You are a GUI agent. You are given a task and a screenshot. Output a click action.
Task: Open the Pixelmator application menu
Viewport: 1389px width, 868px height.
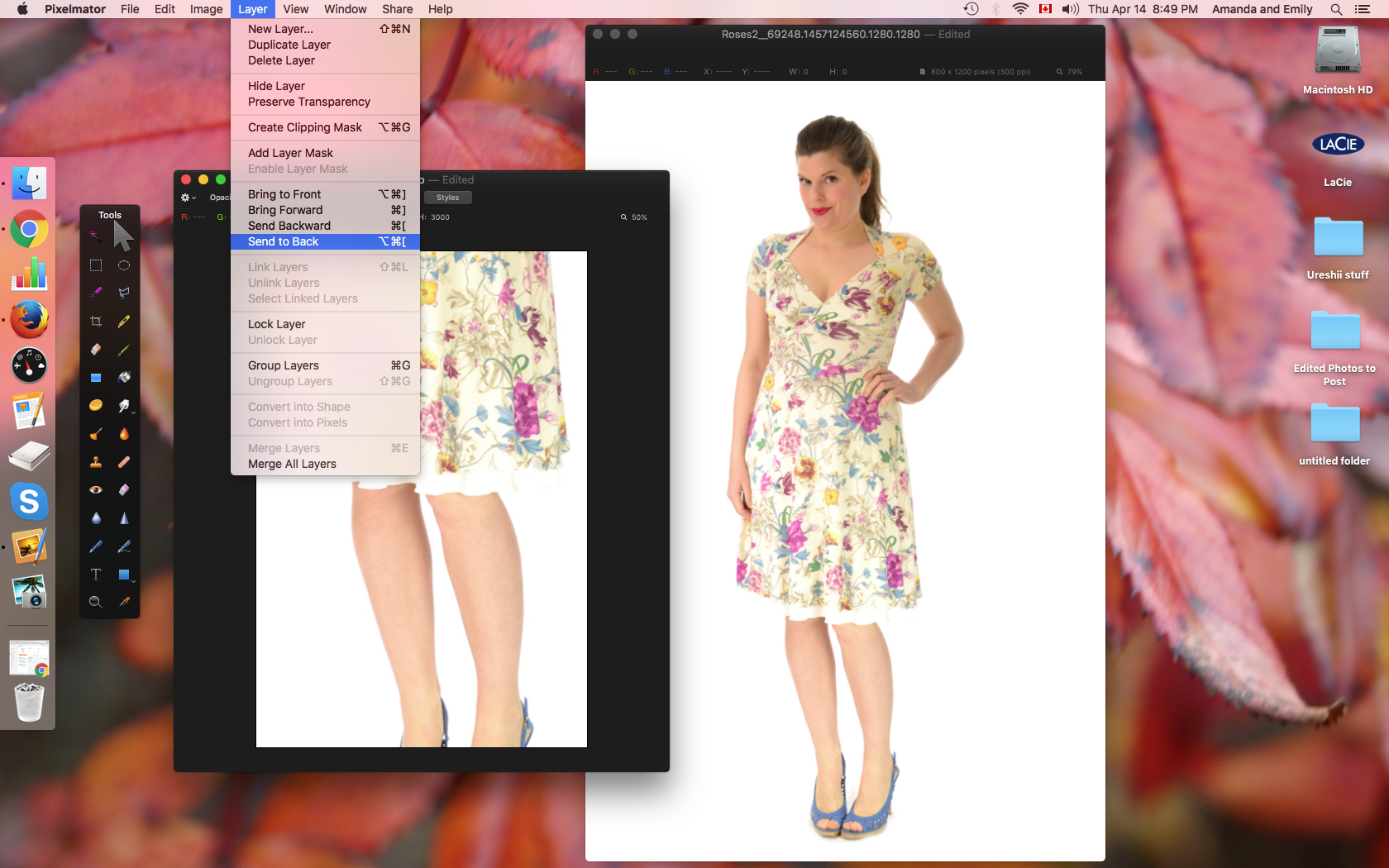pos(75,9)
